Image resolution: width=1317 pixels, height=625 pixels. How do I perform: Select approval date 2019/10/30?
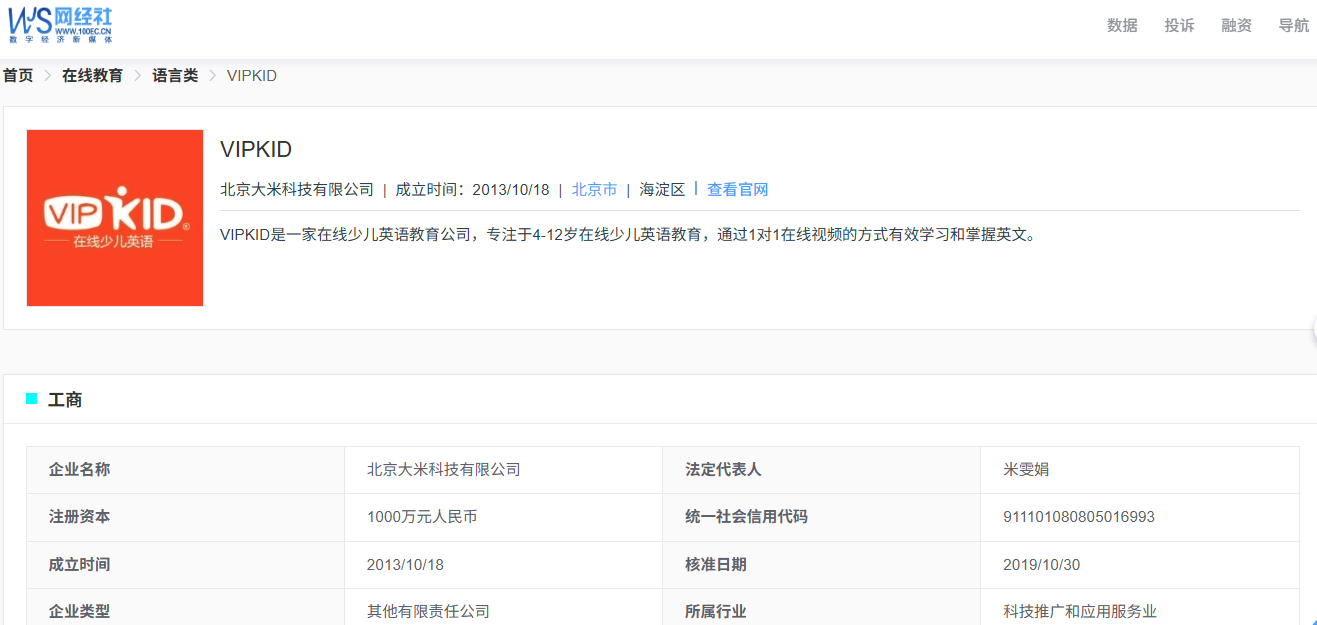click(1042, 565)
